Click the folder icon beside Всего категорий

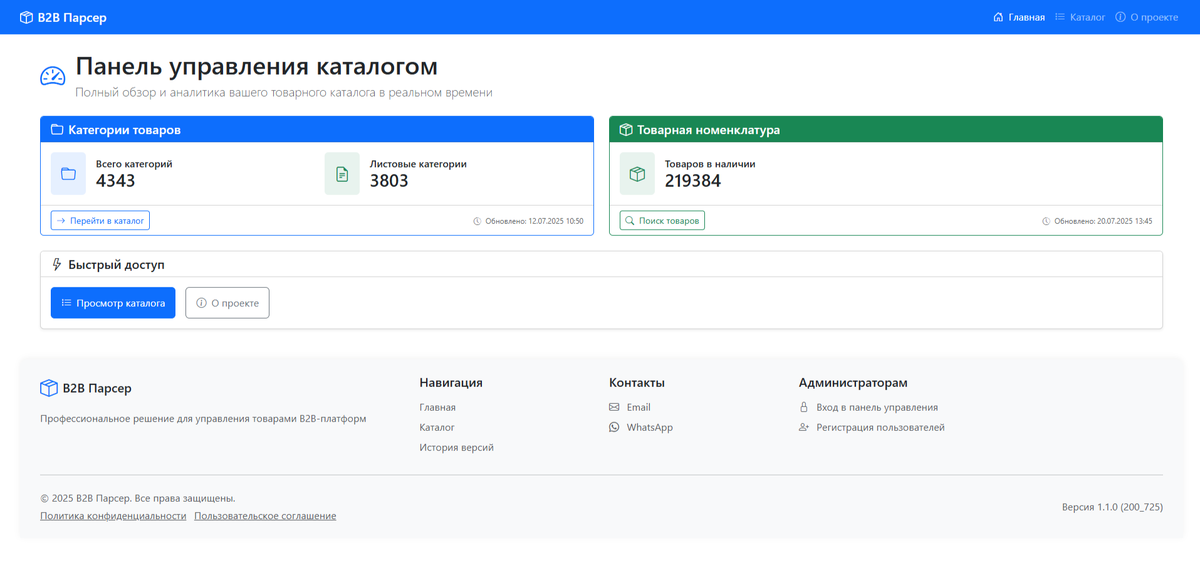tap(68, 173)
